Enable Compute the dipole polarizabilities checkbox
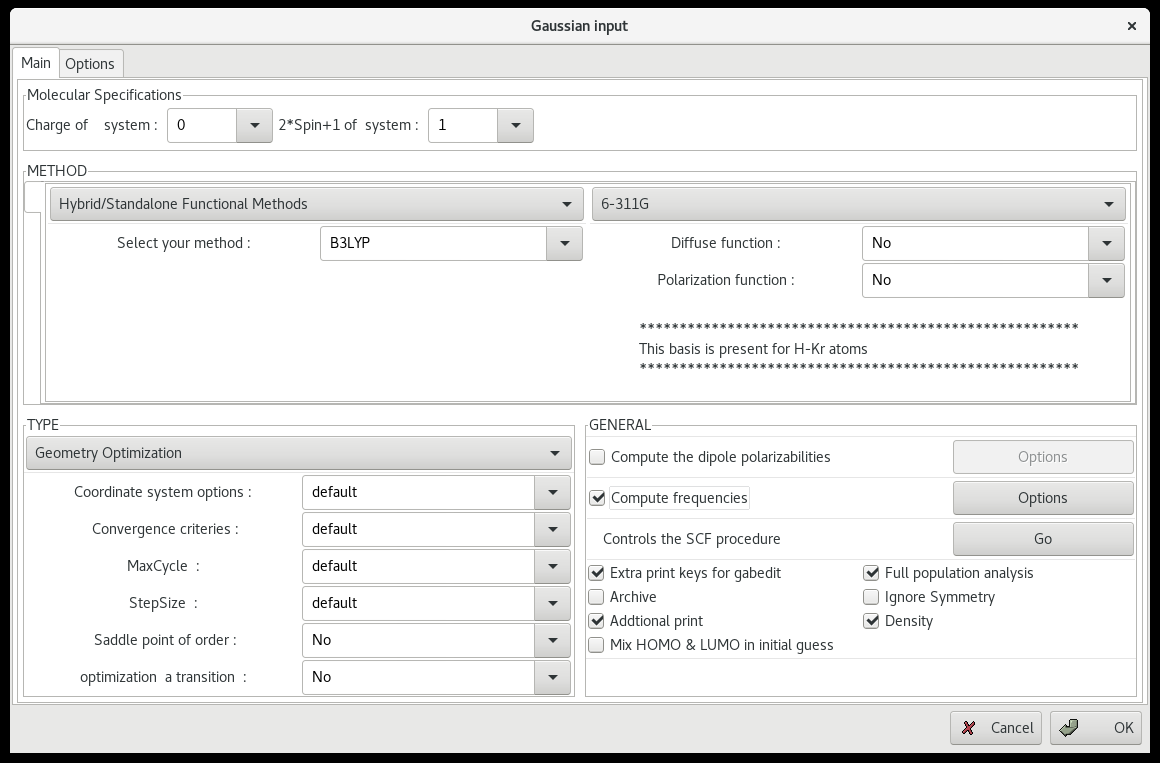Image resolution: width=1160 pixels, height=763 pixels. pos(598,457)
